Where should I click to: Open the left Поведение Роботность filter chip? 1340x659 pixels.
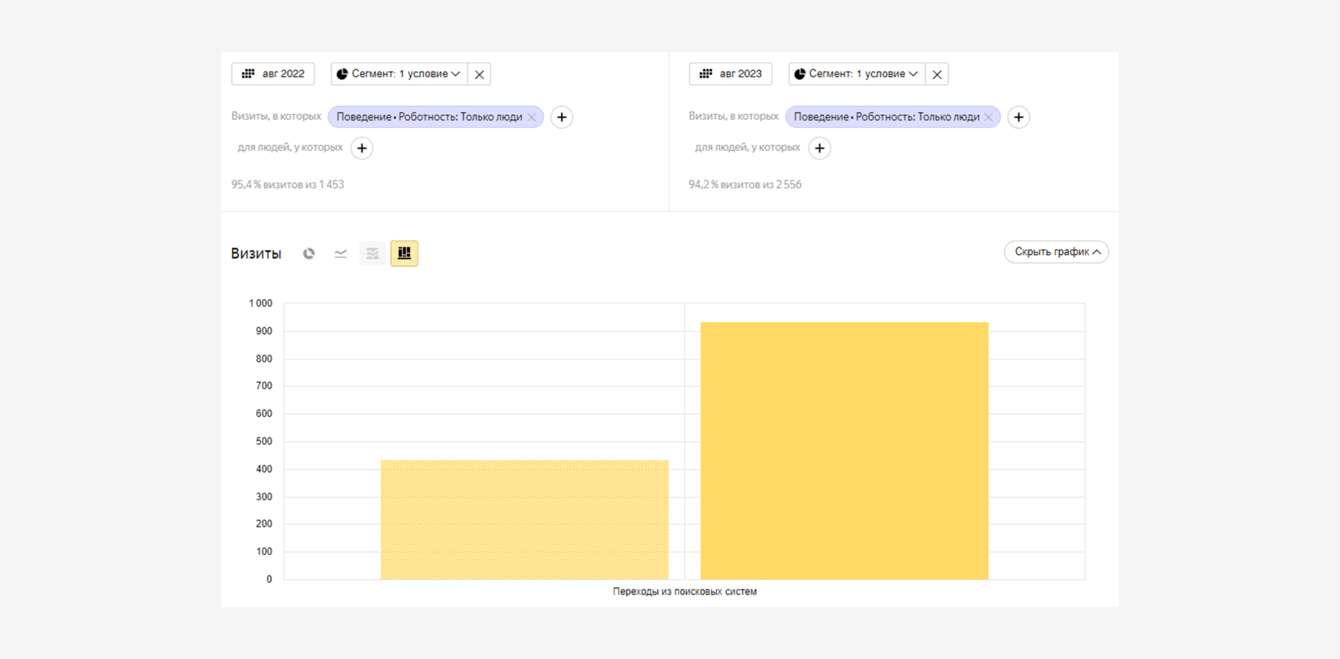(x=428, y=117)
